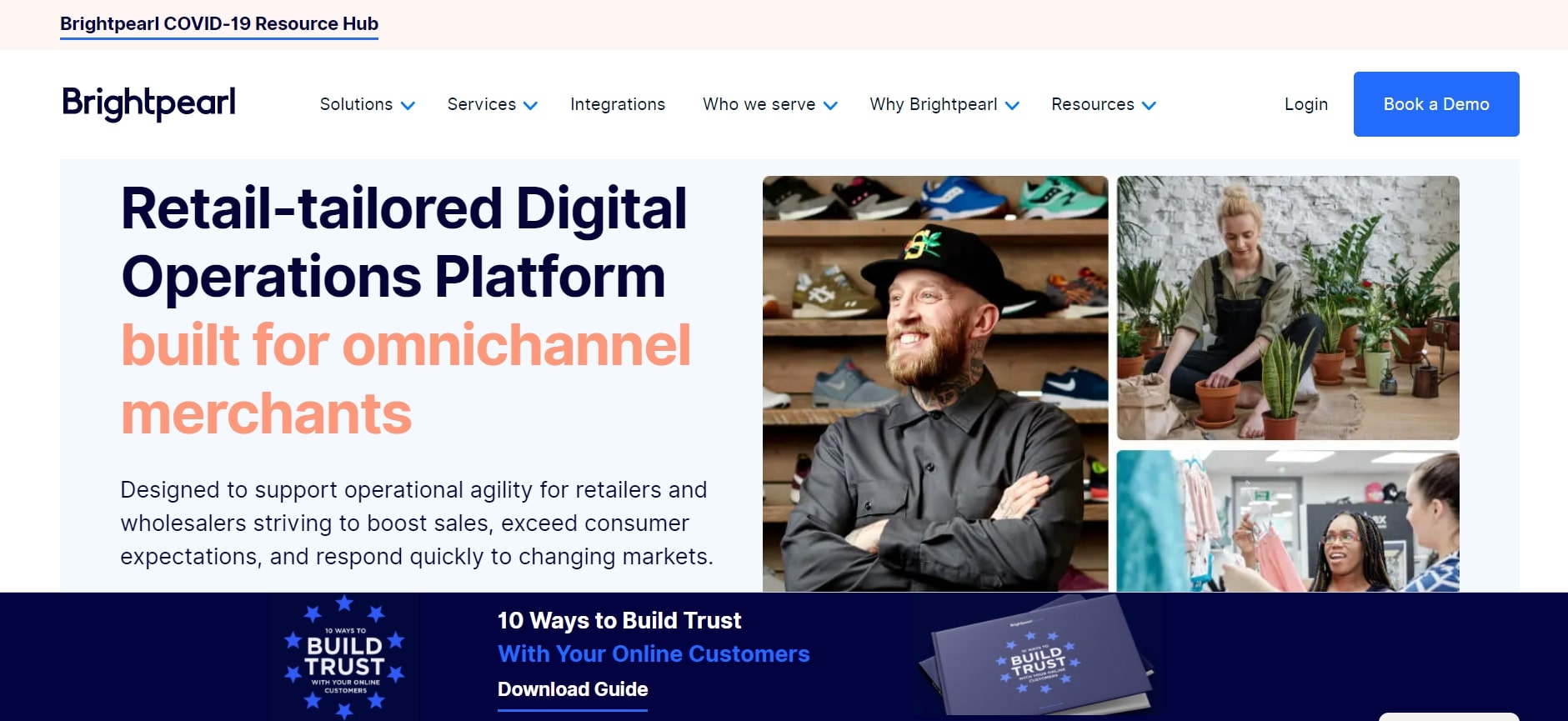Expand the Services dropdown chevron

coord(530,106)
